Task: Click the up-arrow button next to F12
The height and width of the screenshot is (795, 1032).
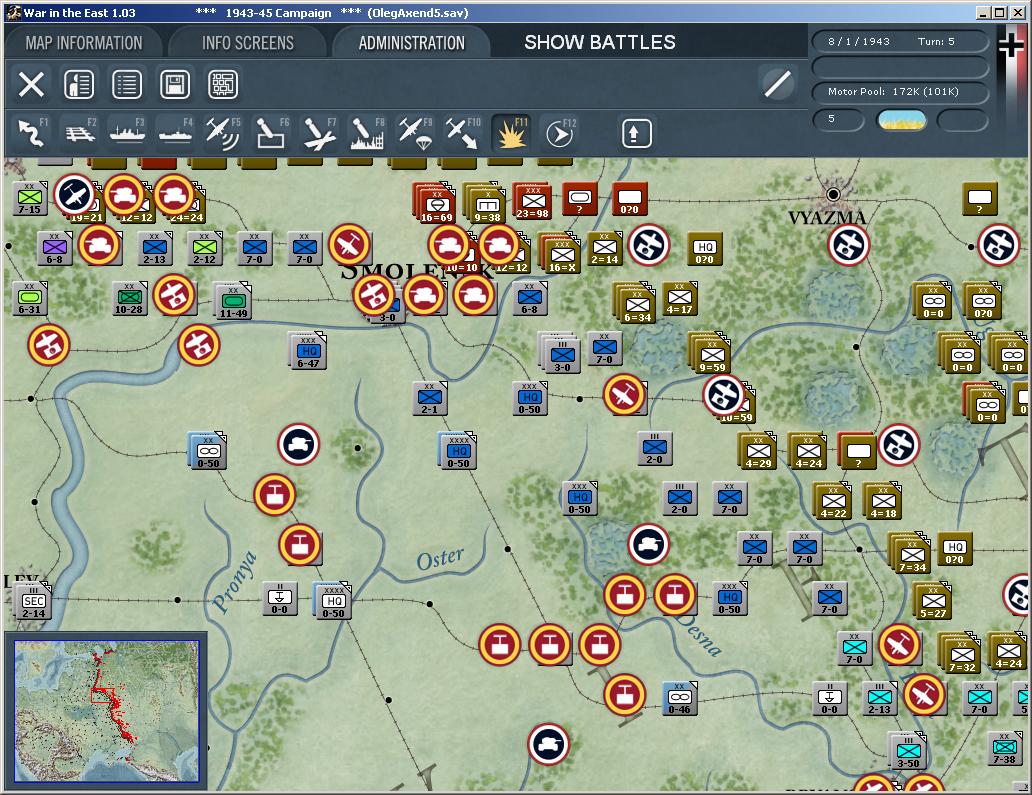Action: [x=636, y=134]
